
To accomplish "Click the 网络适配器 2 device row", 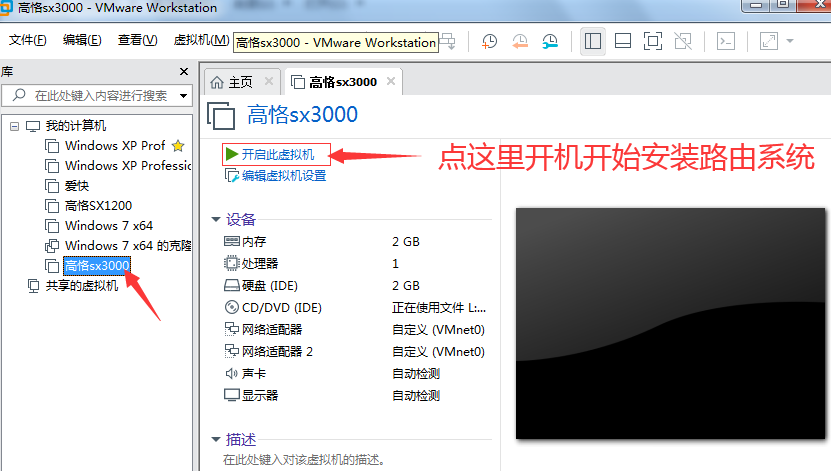I will click(354, 352).
